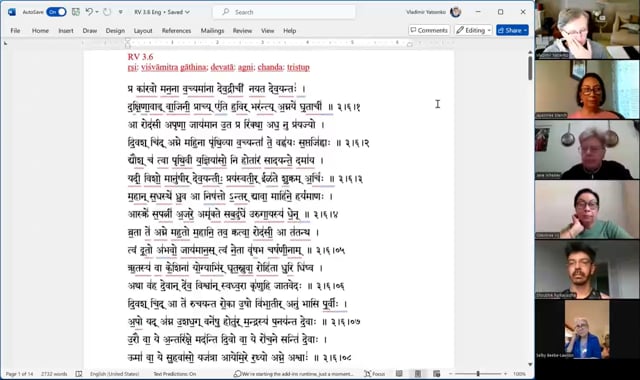
Task: Turn off the AutoSave switch
Action: click(56, 12)
